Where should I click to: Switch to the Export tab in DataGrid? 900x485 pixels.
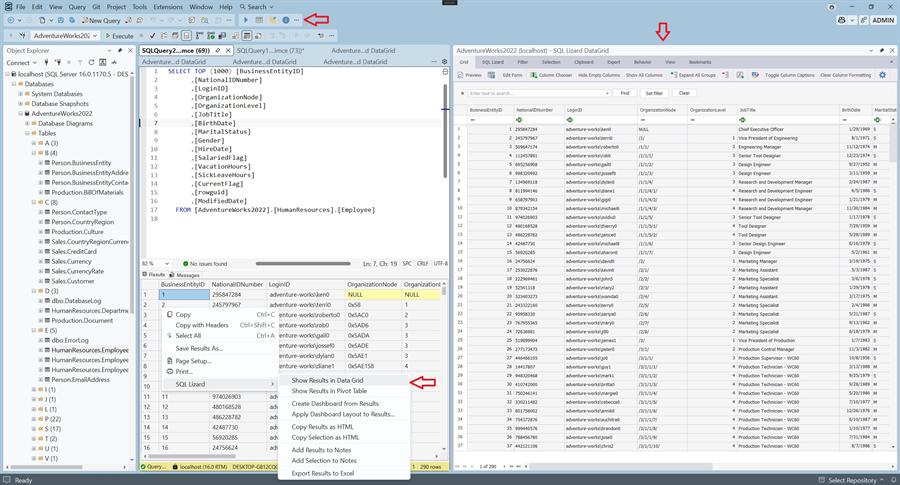coord(614,62)
